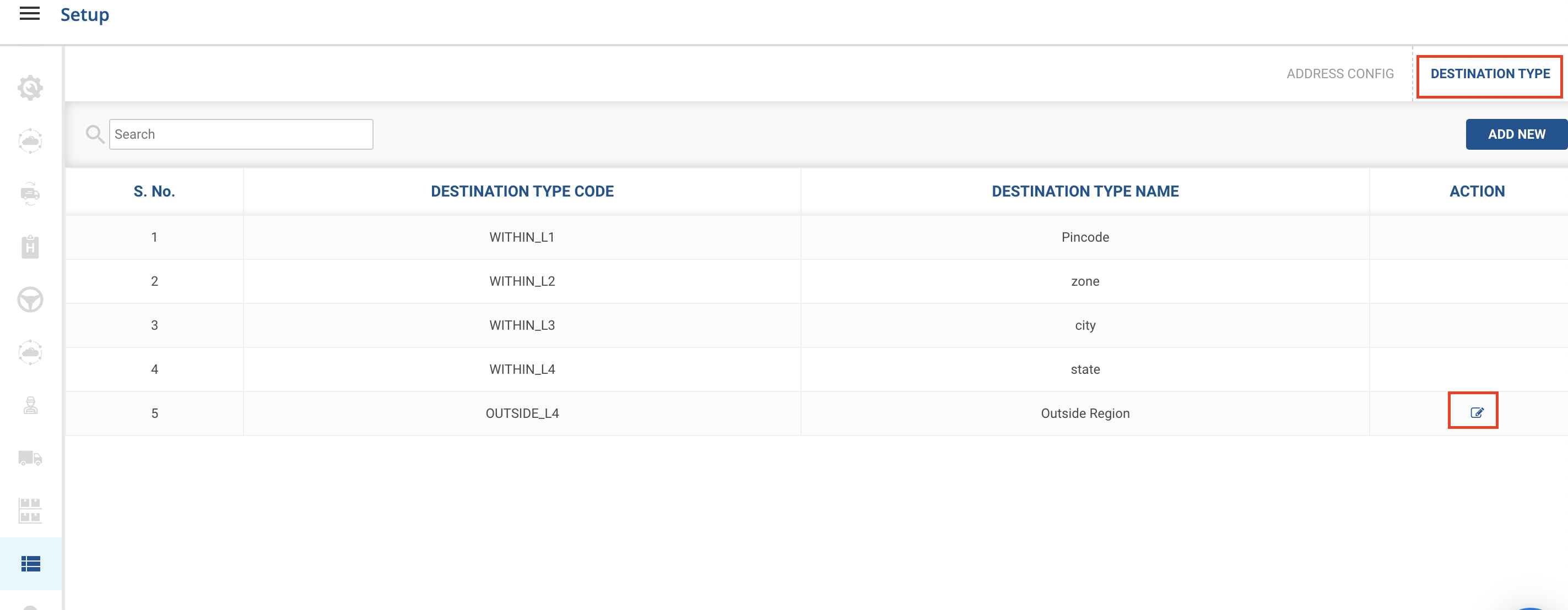The width and height of the screenshot is (1568, 610).
Task: Click the search magnifier icon
Action: click(x=94, y=134)
